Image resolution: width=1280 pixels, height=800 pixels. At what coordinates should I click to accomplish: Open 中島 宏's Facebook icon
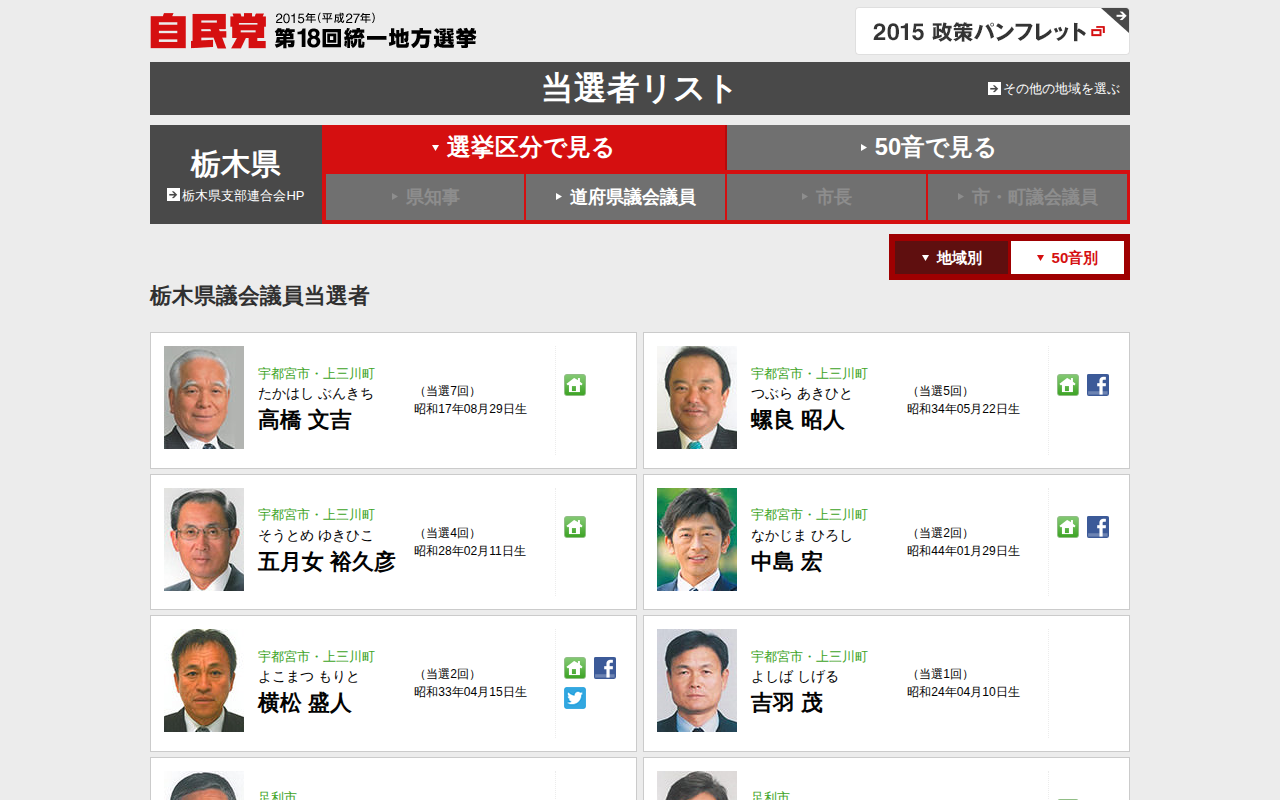1098,527
